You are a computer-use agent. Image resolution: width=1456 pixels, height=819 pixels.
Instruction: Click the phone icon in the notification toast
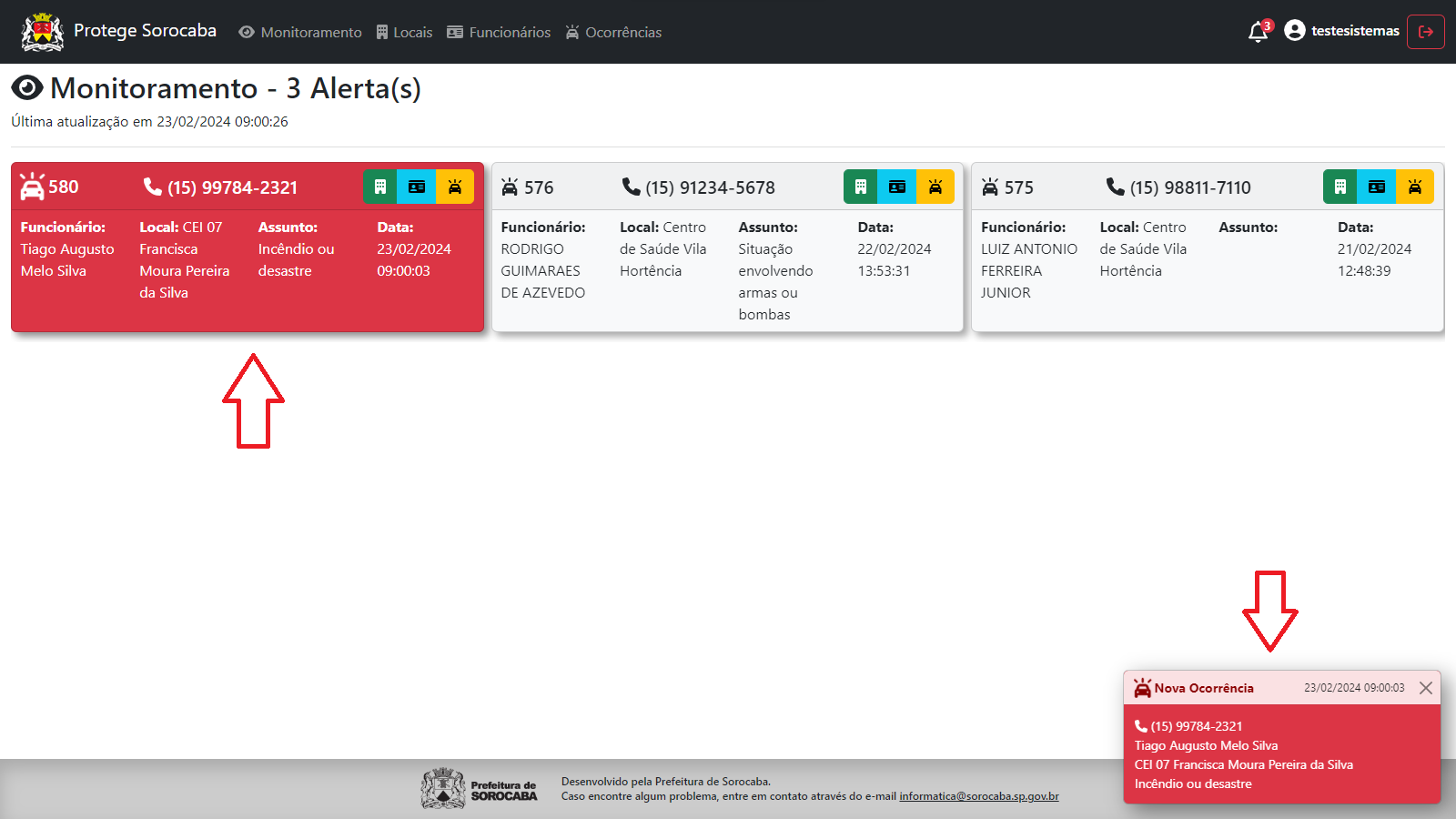pyautogui.click(x=1141, y=726)
